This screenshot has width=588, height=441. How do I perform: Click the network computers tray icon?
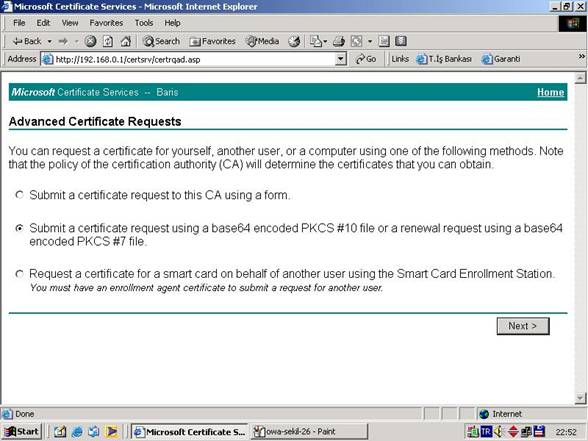(x=526, y=432)
